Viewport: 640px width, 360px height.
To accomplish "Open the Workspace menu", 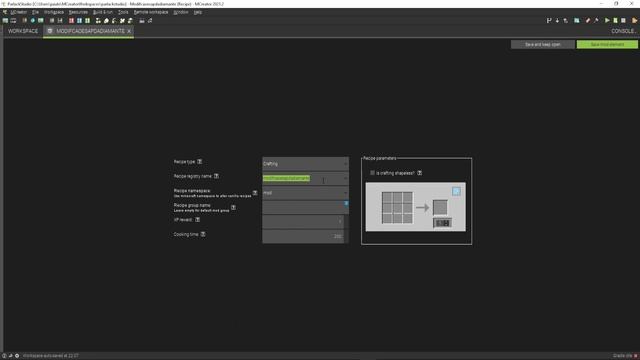I will coord(53,12).
